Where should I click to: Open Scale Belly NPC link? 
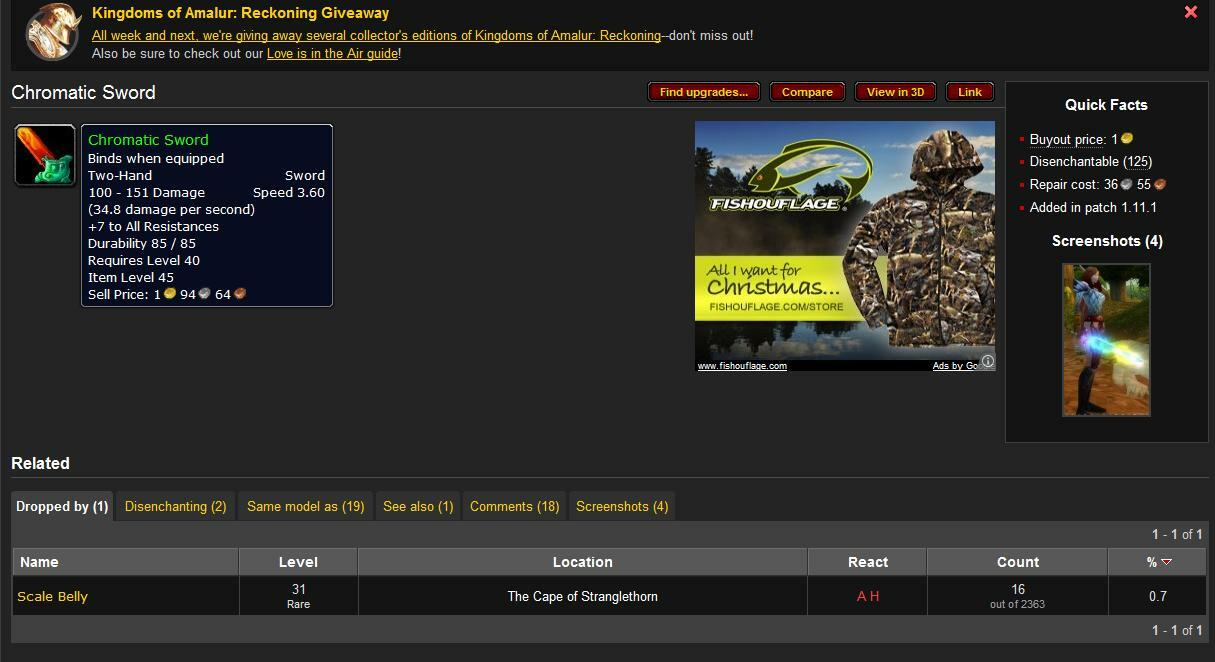(53, 597)
